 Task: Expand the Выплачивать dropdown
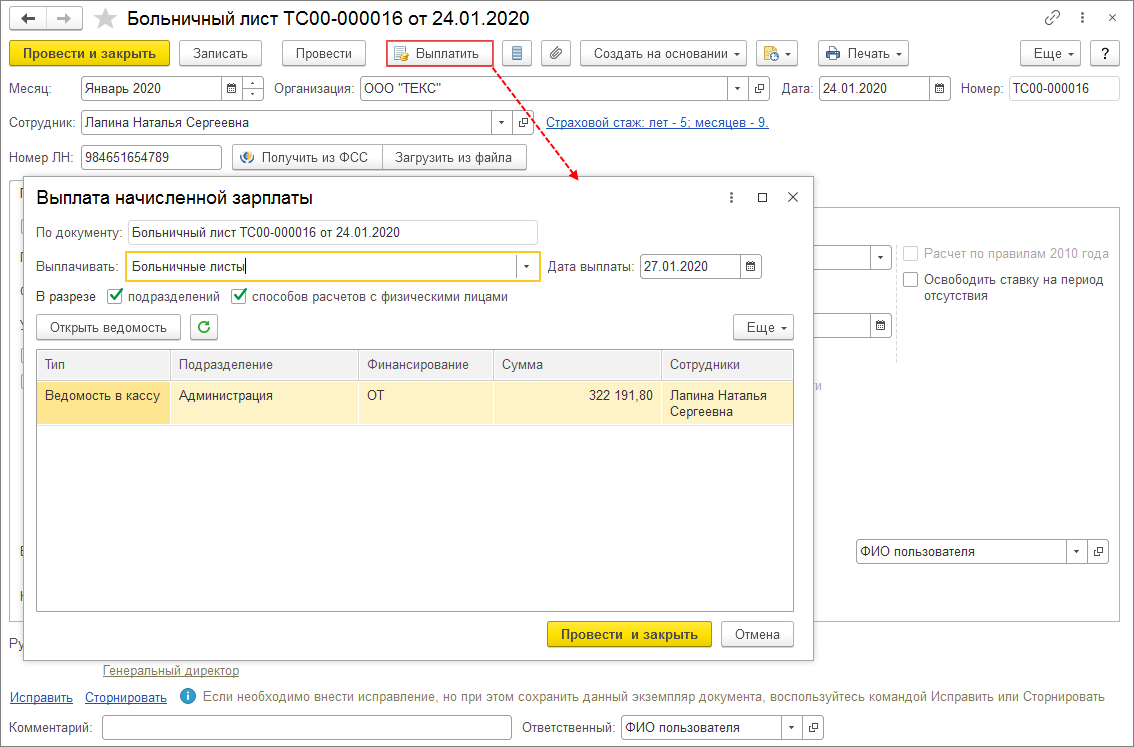click(526, 266)
